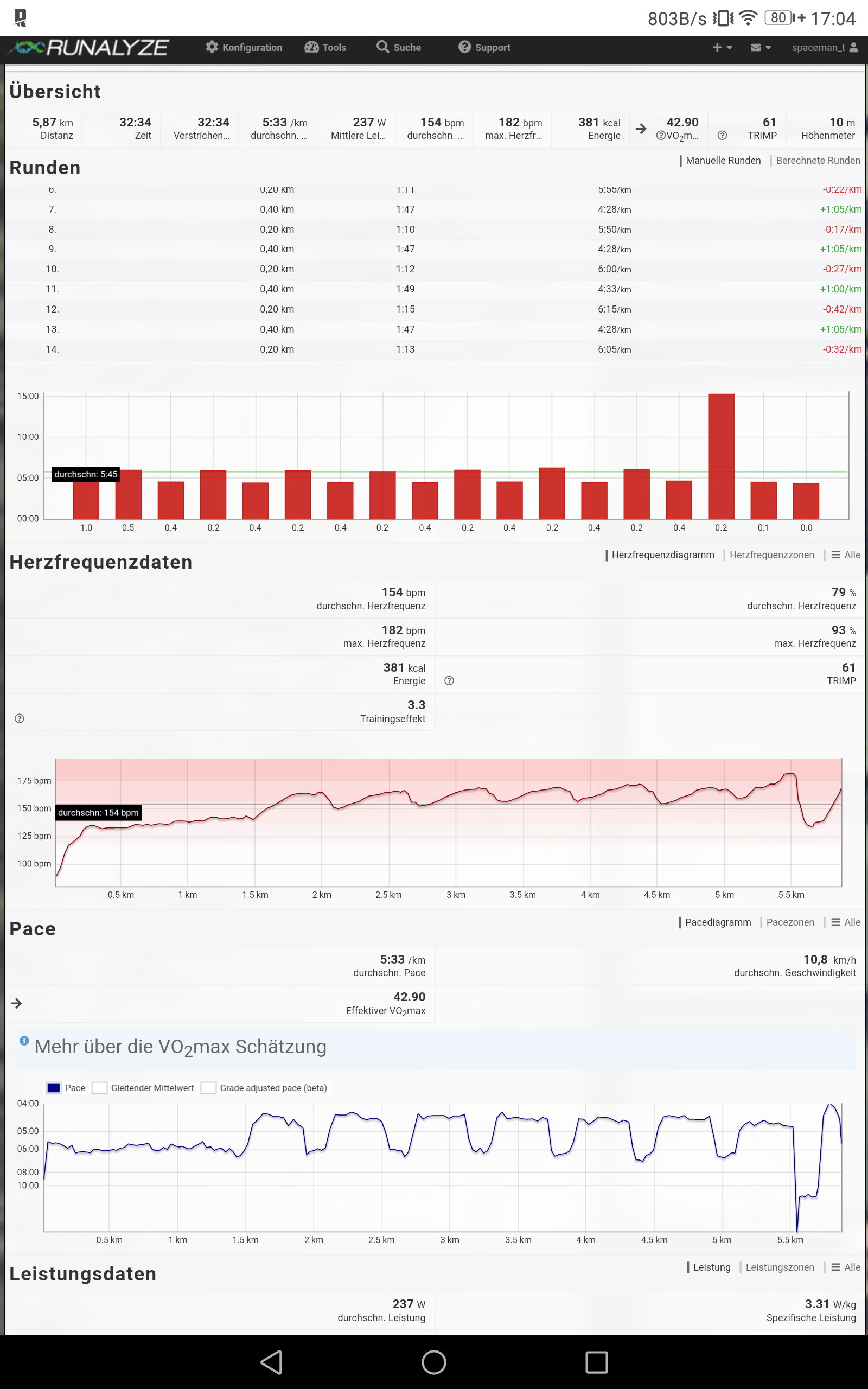
Task: Open the Tools dashboard menu
Action: 325,48
